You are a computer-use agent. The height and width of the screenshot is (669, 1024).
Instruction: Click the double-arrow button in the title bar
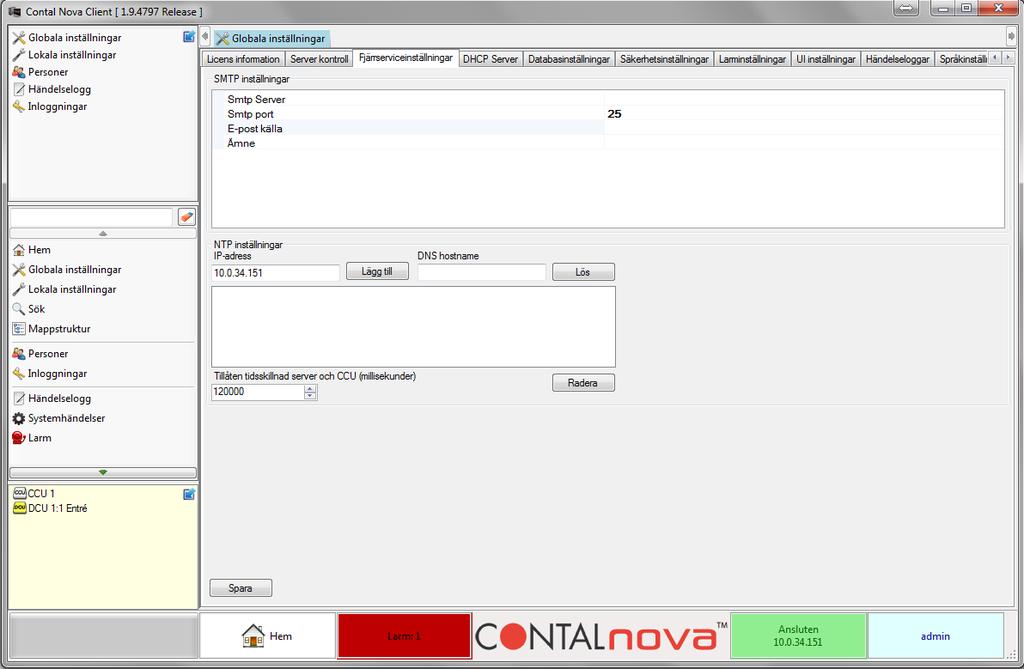point(906,8)
